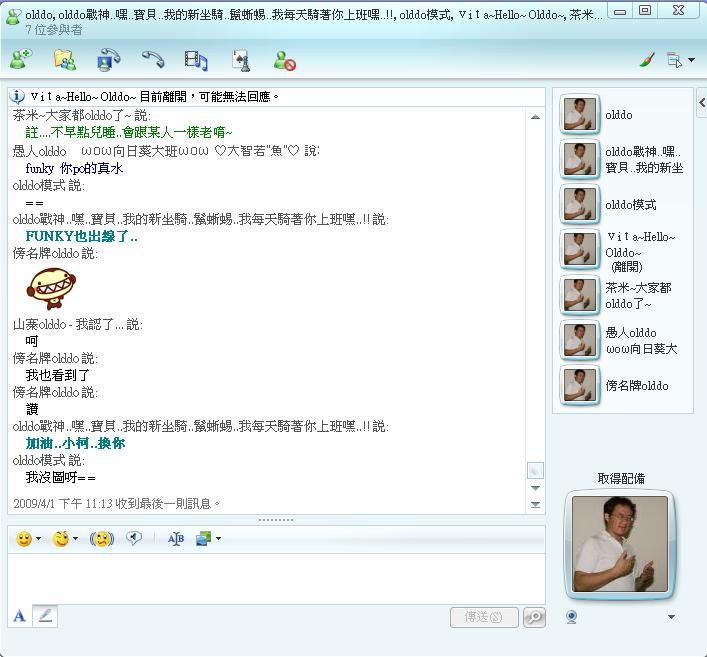The image size is (707, 657).
Task: Expand the emoticon dropdown arrow
Action: (38, 538)
